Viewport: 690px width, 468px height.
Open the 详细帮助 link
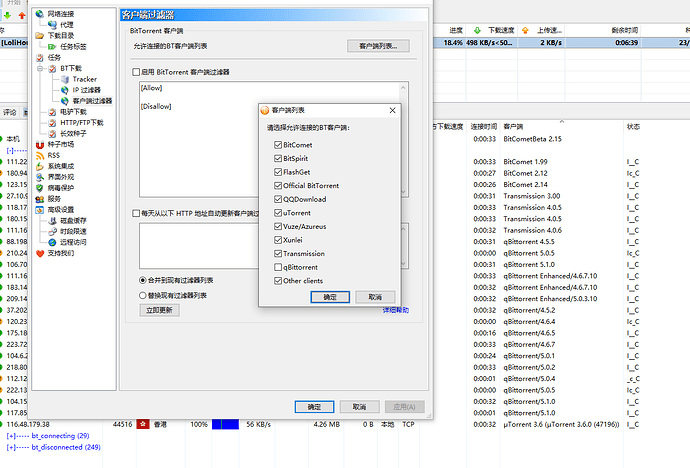pyautogui.click(x=396, y=310)
